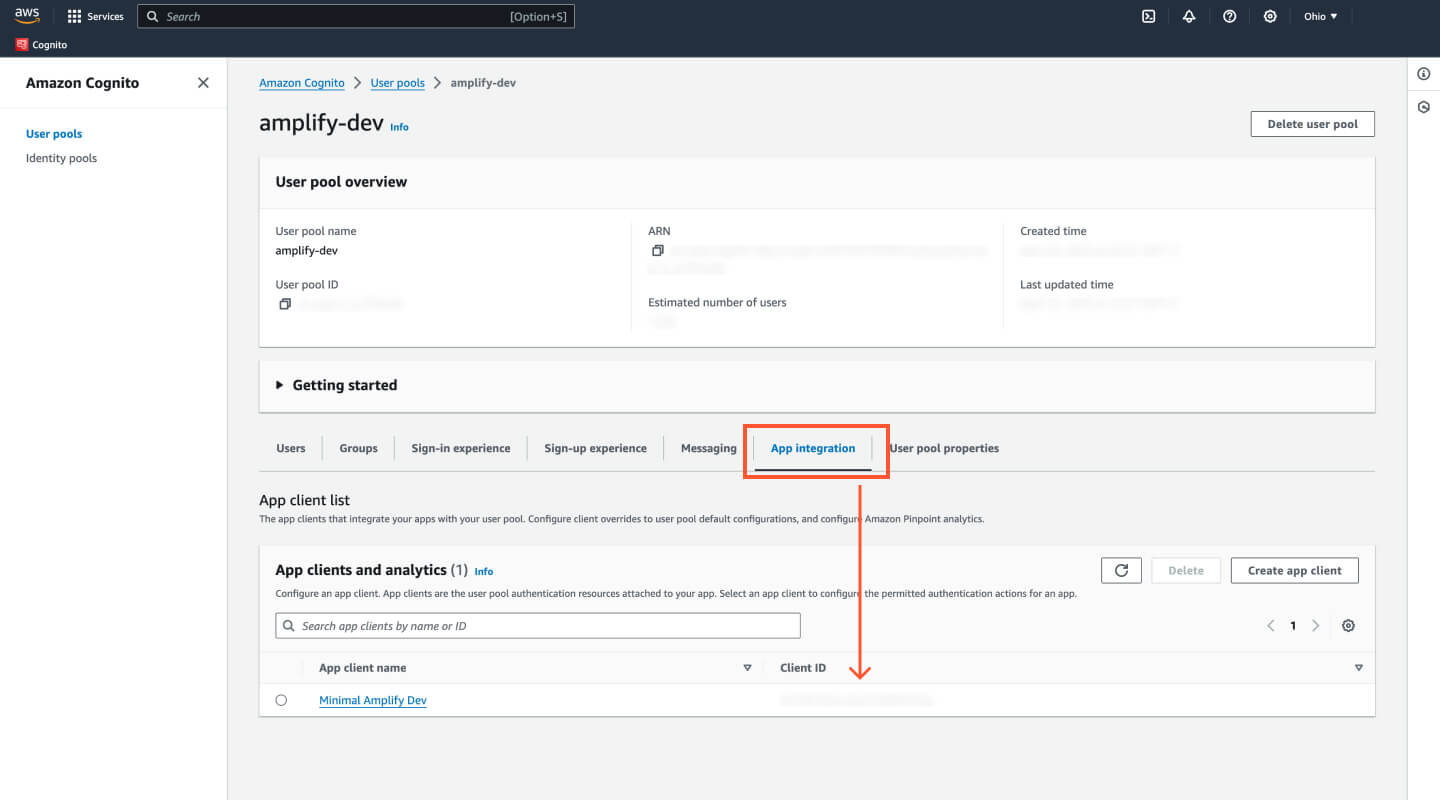Copy the ARN value
The width and height of the screenshot is (1440, 800).
click(657, 250)
